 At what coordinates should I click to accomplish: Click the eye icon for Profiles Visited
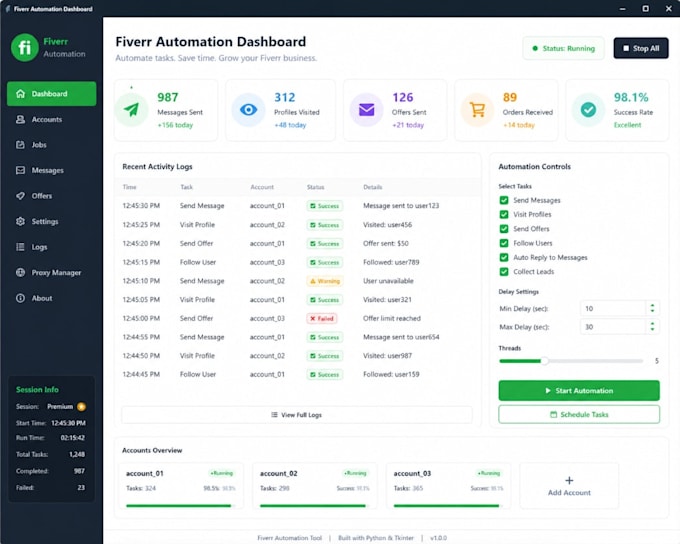tap(248, 110)
